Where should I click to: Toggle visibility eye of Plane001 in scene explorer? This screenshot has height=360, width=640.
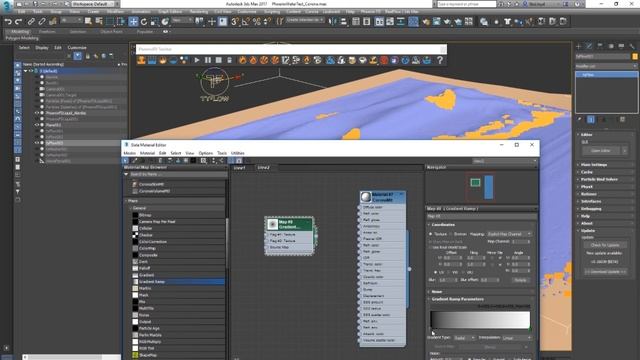[x=37, y=125]
